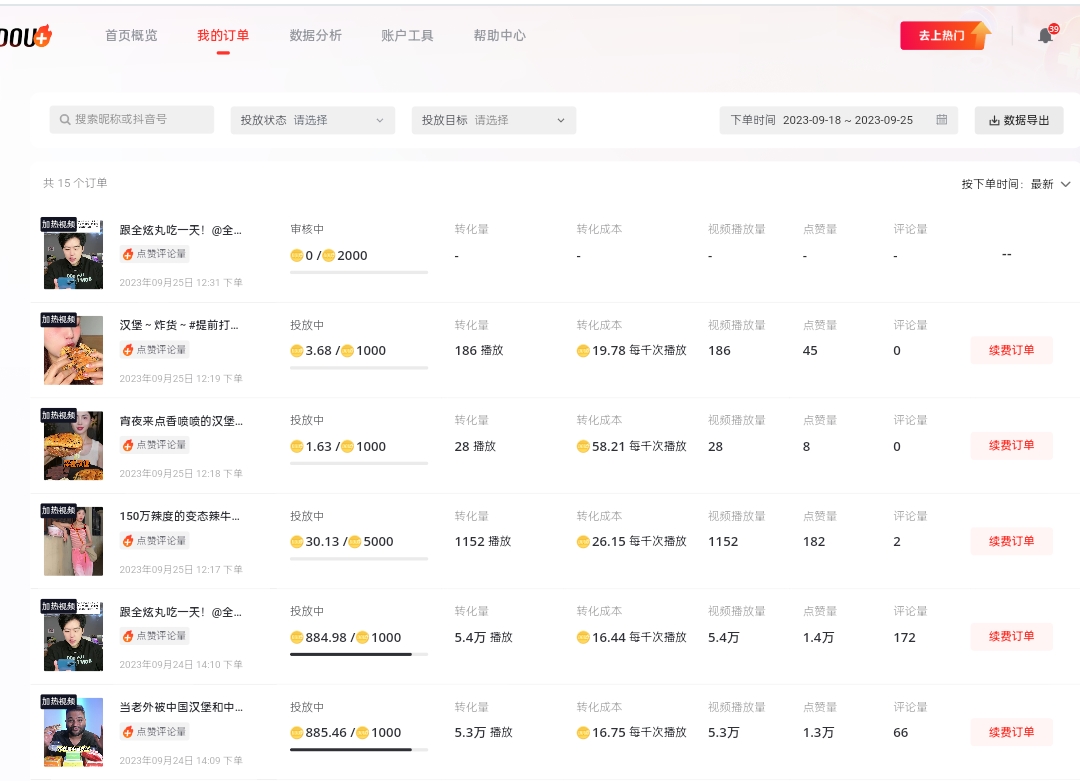
Task: Click the title 宵夜来点香喷喷的汉堡...
Action: click(x=181, y=421)
